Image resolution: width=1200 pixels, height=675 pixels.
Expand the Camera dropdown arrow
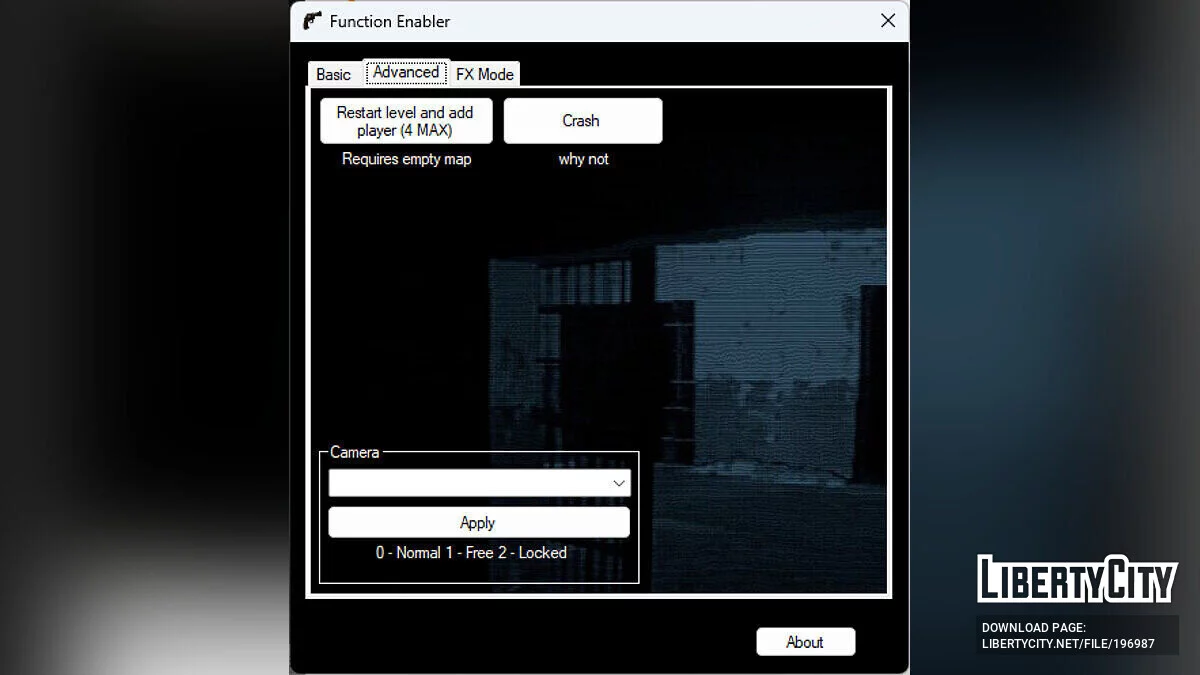[619, 483]
